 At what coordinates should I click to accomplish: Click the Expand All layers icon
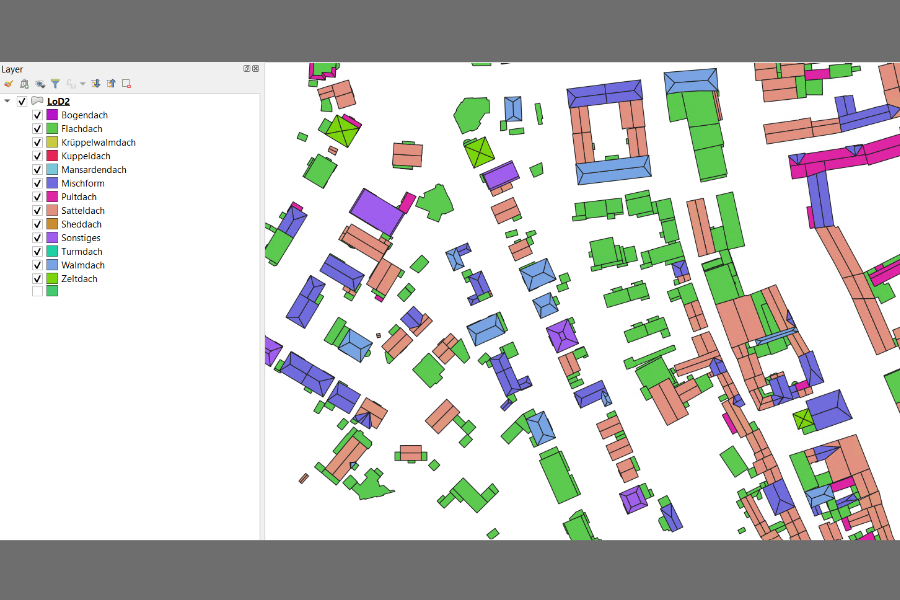coord(96,84)
